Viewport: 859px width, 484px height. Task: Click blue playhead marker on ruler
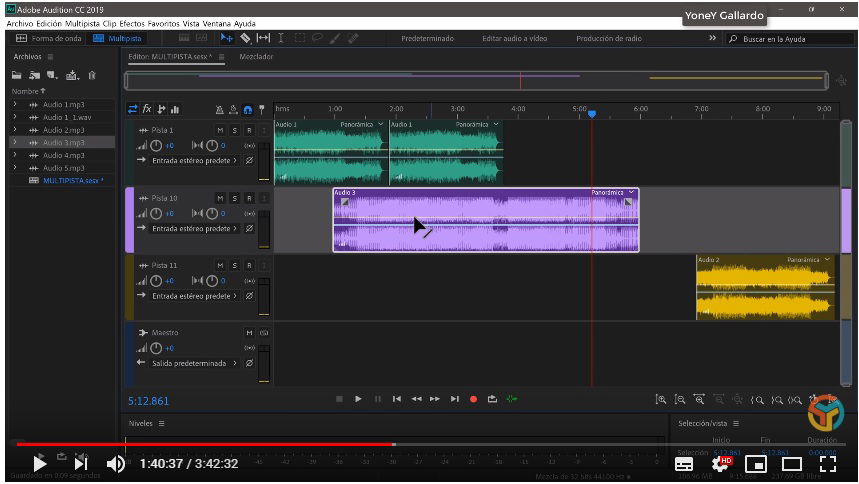tap(592, 114)
